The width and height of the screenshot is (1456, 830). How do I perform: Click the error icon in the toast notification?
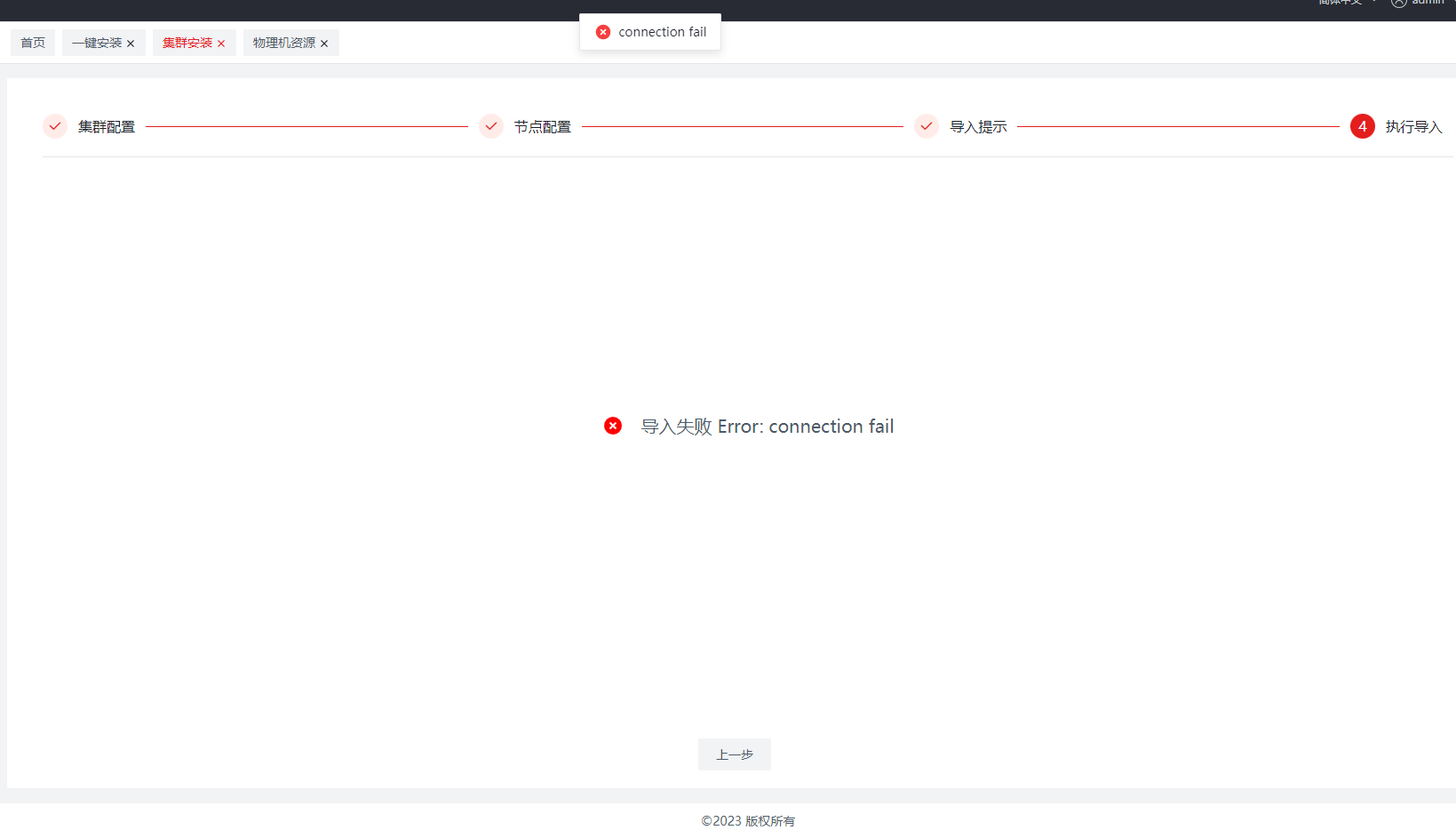pos(603,32)
